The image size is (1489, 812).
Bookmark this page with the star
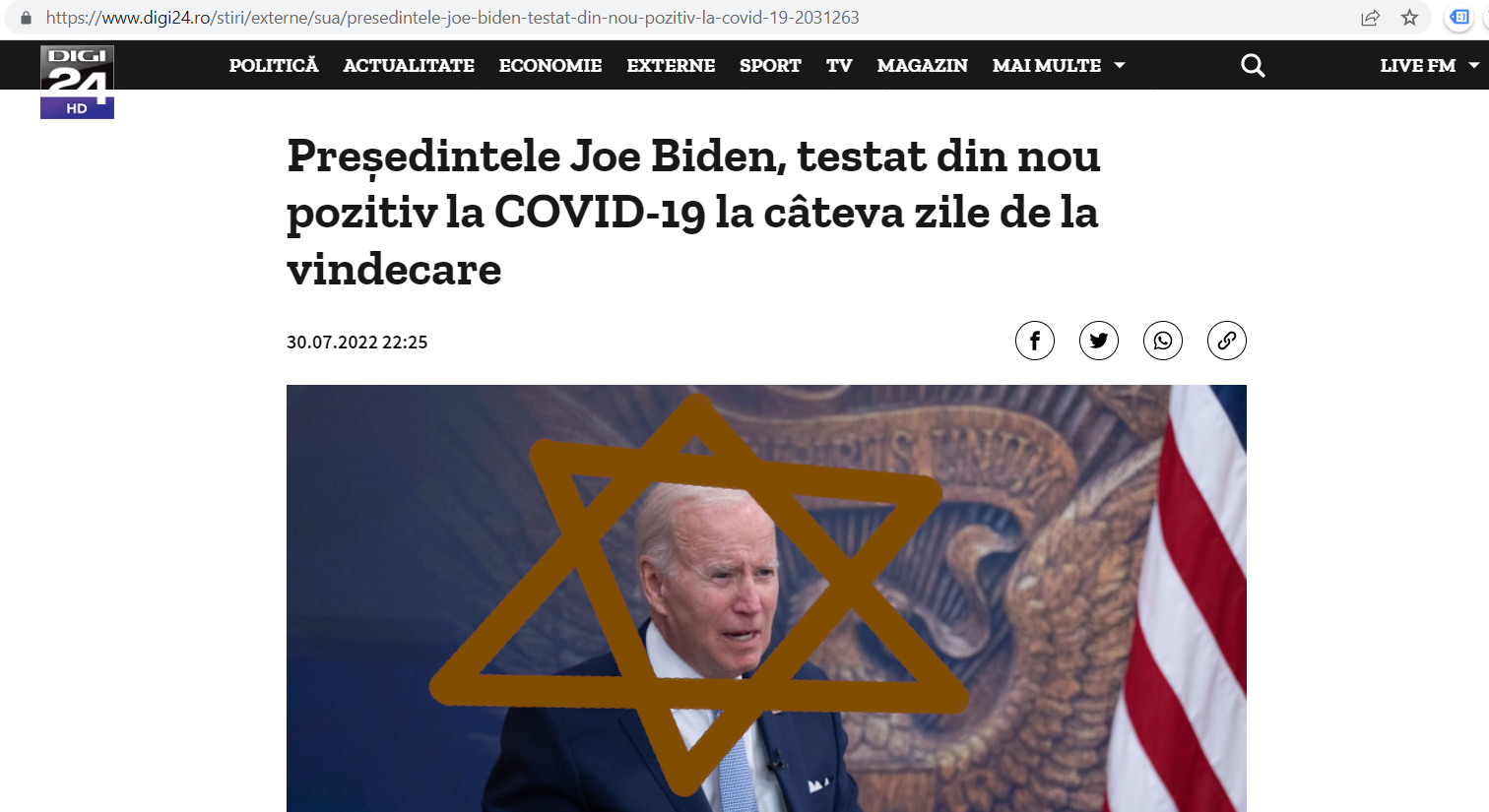coord(1409,18)
